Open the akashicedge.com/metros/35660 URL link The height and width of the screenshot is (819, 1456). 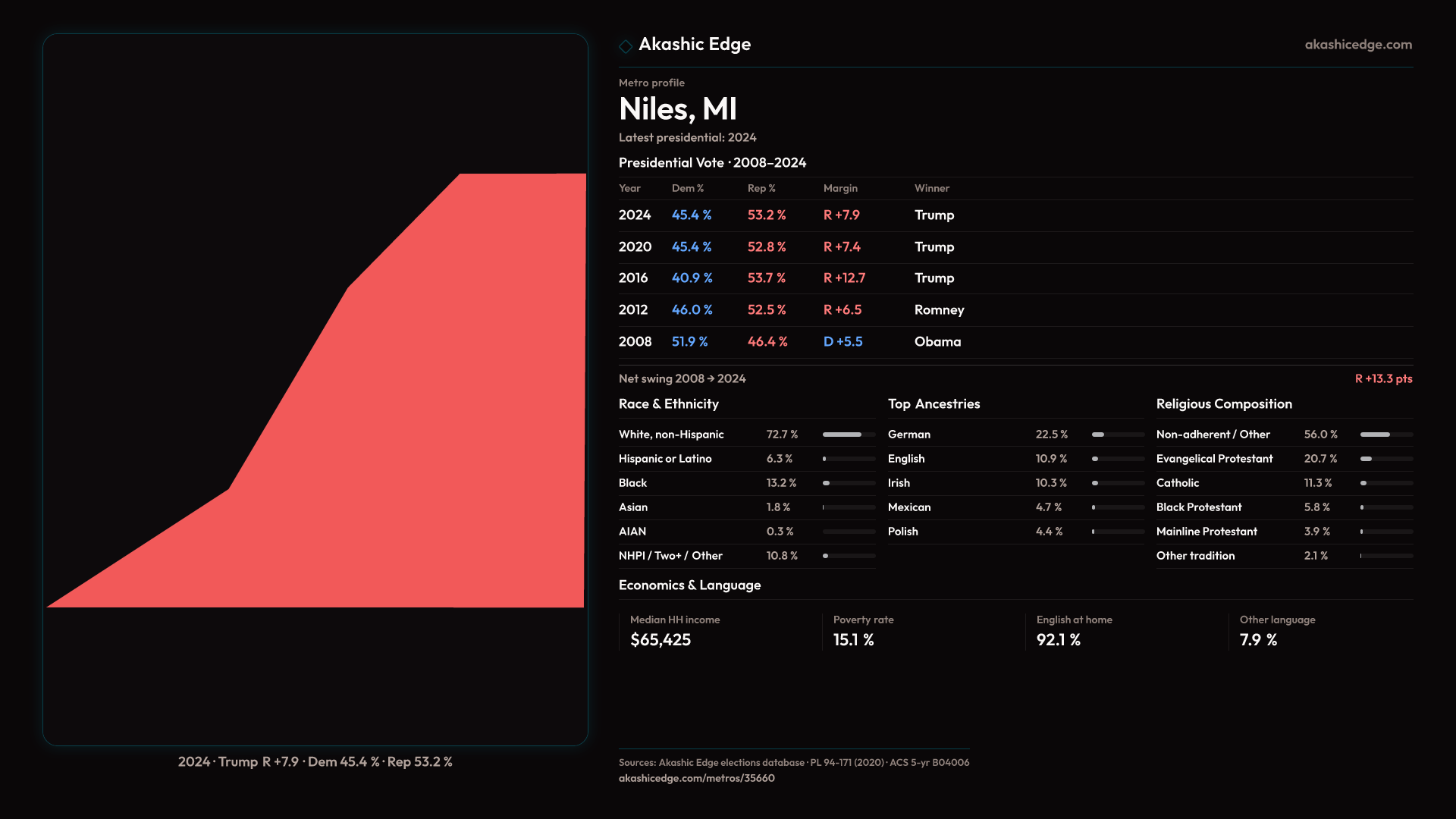(696, 778)
